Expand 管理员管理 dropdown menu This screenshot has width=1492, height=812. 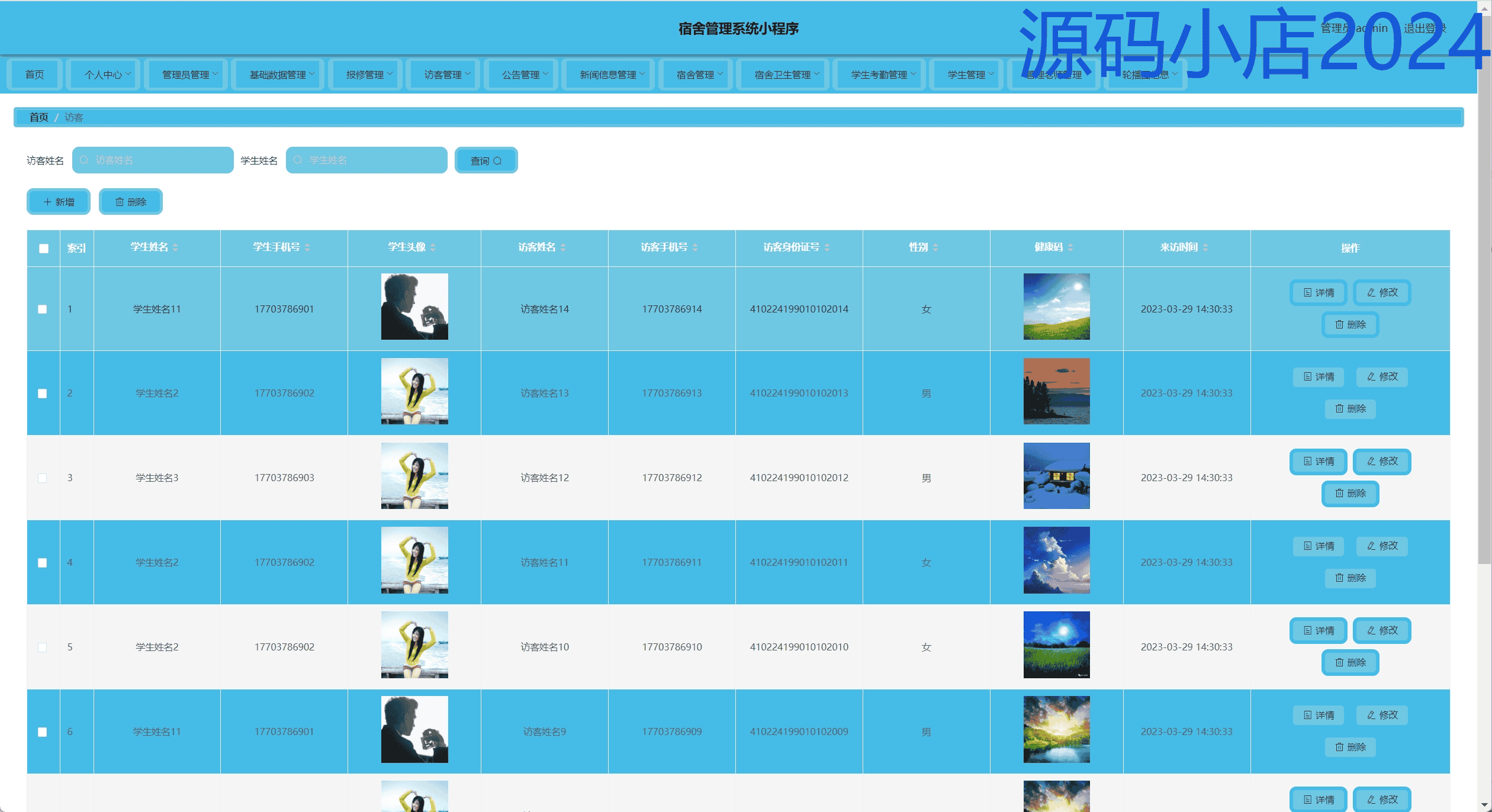click(186, 75)
